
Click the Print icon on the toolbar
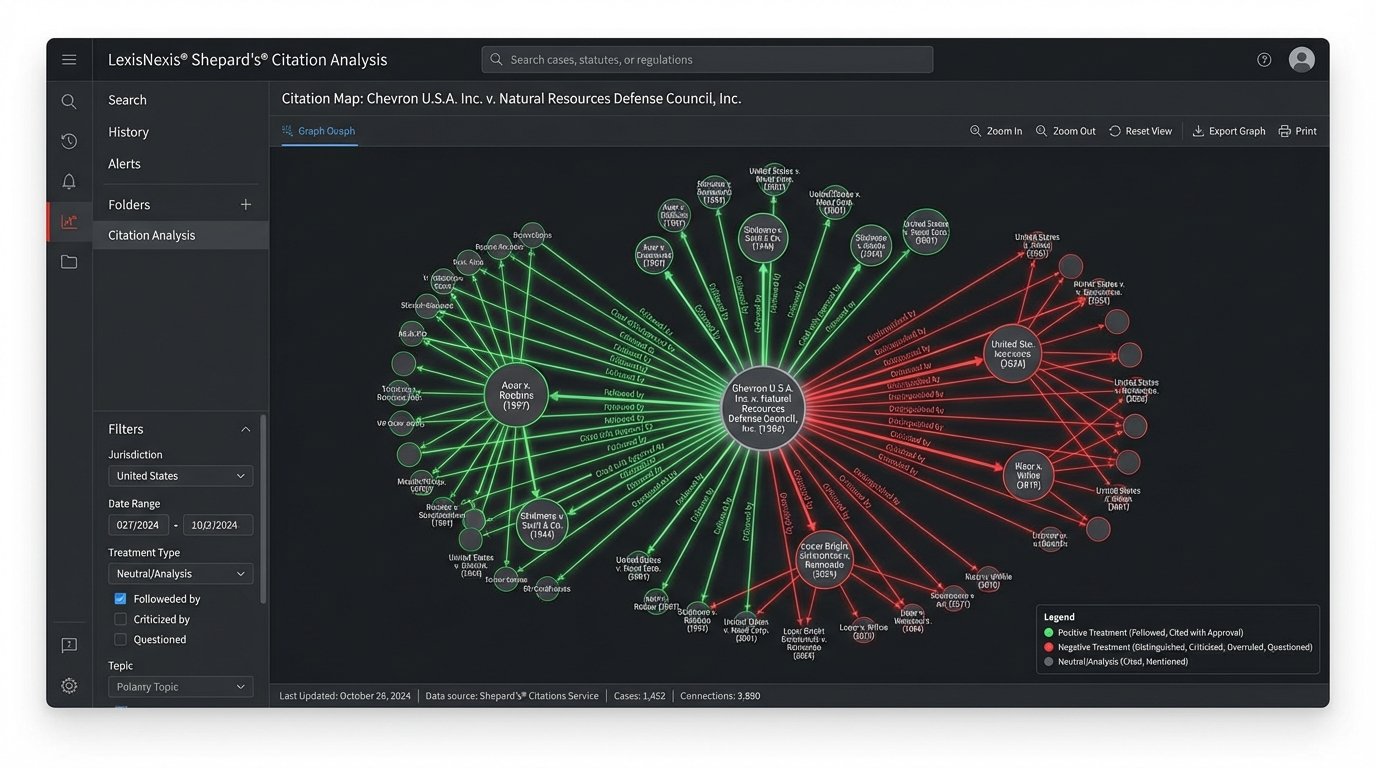click(x=1286, y=130)
